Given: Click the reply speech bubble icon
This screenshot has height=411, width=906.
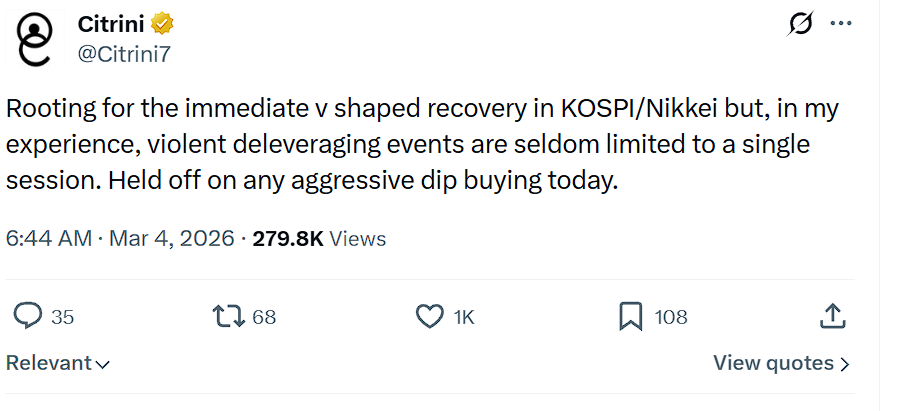Looking at the screenshot, I should [27, 317].
